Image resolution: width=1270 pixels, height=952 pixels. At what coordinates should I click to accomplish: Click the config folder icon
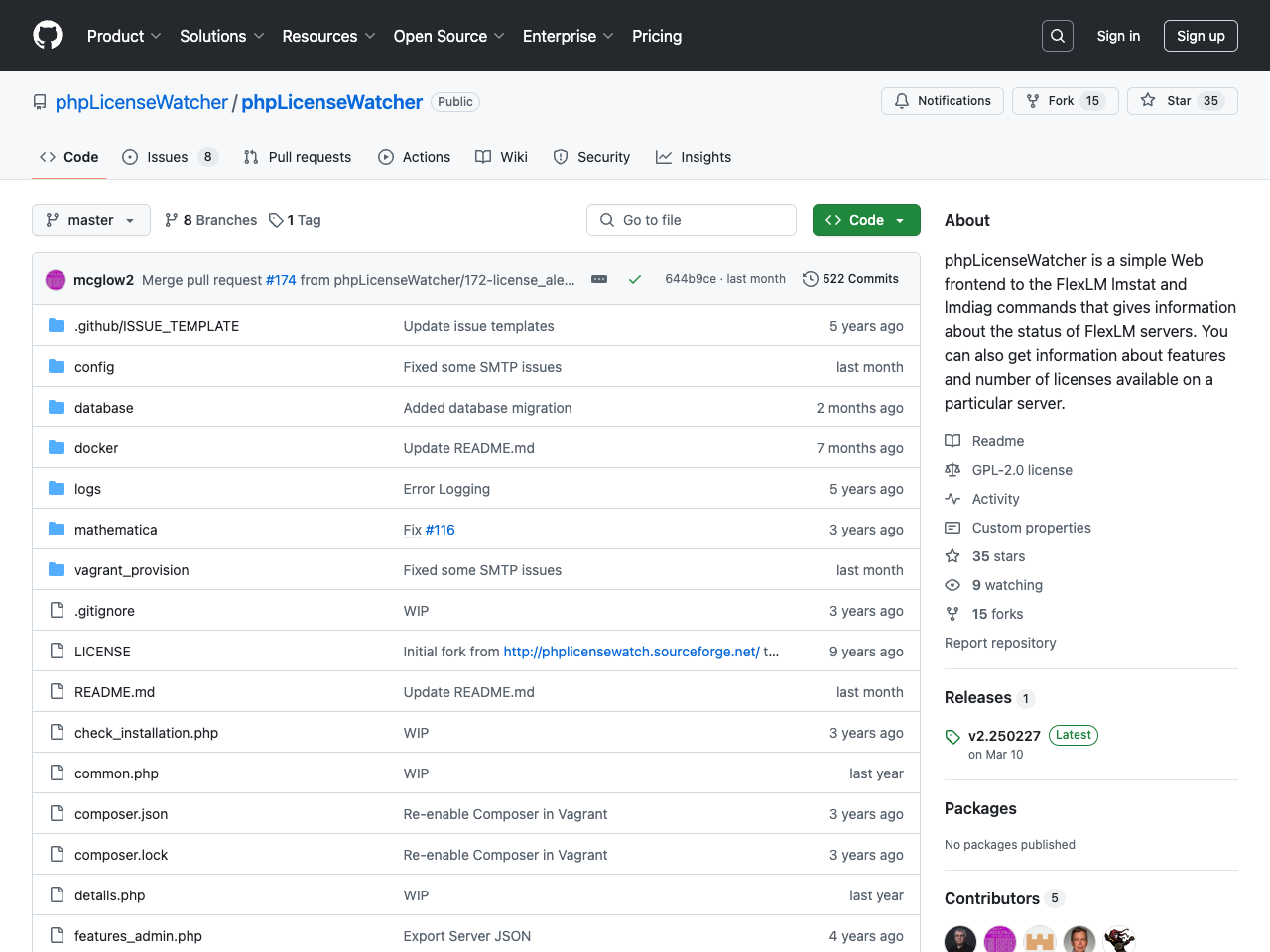(x=57, y=367)
